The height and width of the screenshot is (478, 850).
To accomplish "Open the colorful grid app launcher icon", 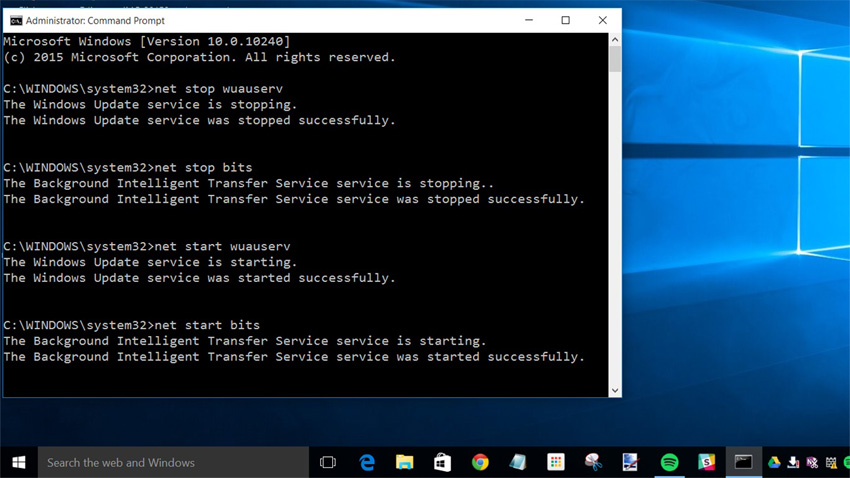I will tap(556, 462).
